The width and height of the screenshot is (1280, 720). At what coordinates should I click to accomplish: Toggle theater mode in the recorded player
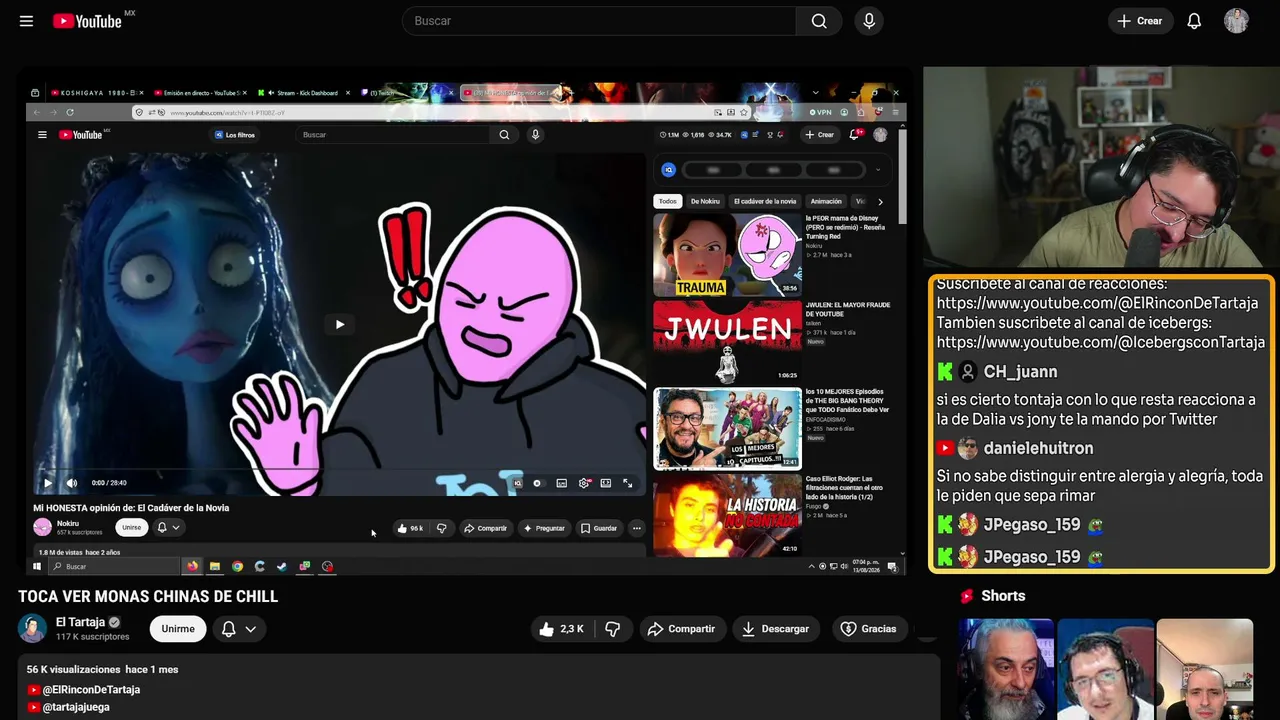(x=606, y=483)
